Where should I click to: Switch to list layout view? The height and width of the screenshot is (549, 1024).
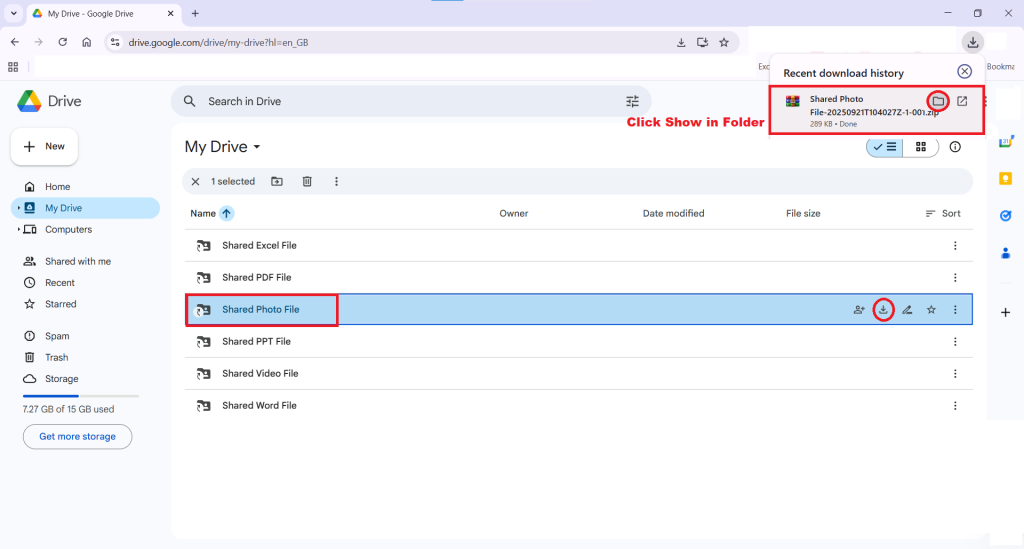pyautogui.click(x=885, y=147)
